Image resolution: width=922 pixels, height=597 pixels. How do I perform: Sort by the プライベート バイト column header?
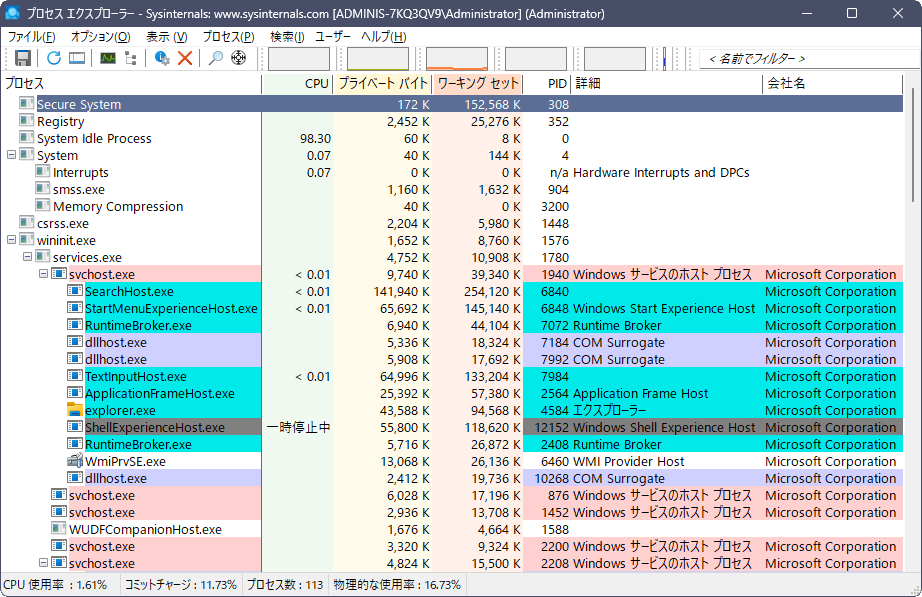[x=383, y=84]
